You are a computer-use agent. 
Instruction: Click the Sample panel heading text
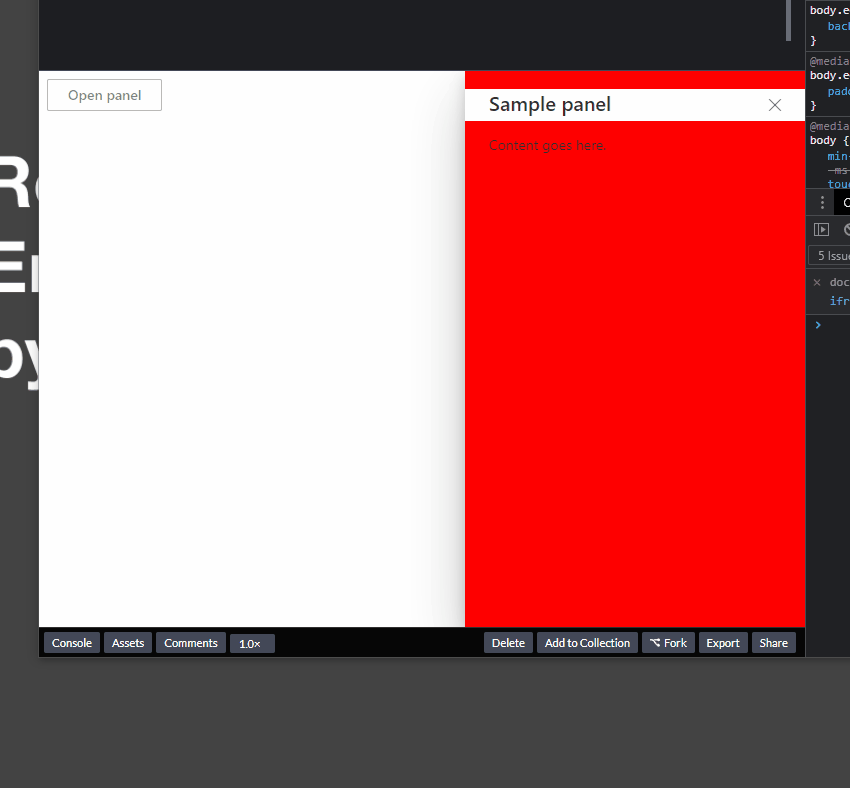550,105
